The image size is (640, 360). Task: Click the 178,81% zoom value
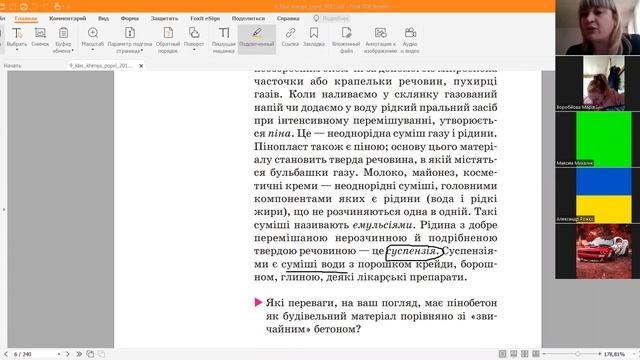(x=614, y=354)
